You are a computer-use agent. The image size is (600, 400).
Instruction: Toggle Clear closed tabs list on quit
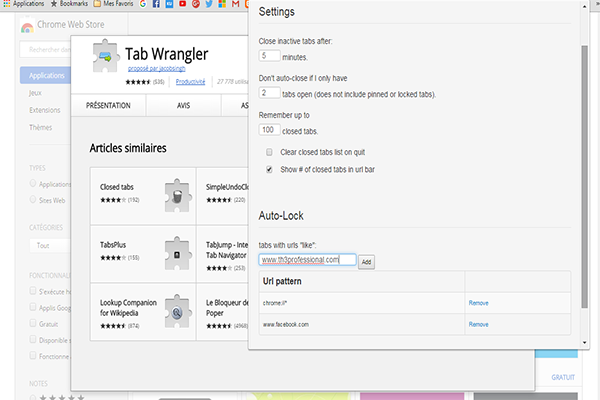[269, 152]
